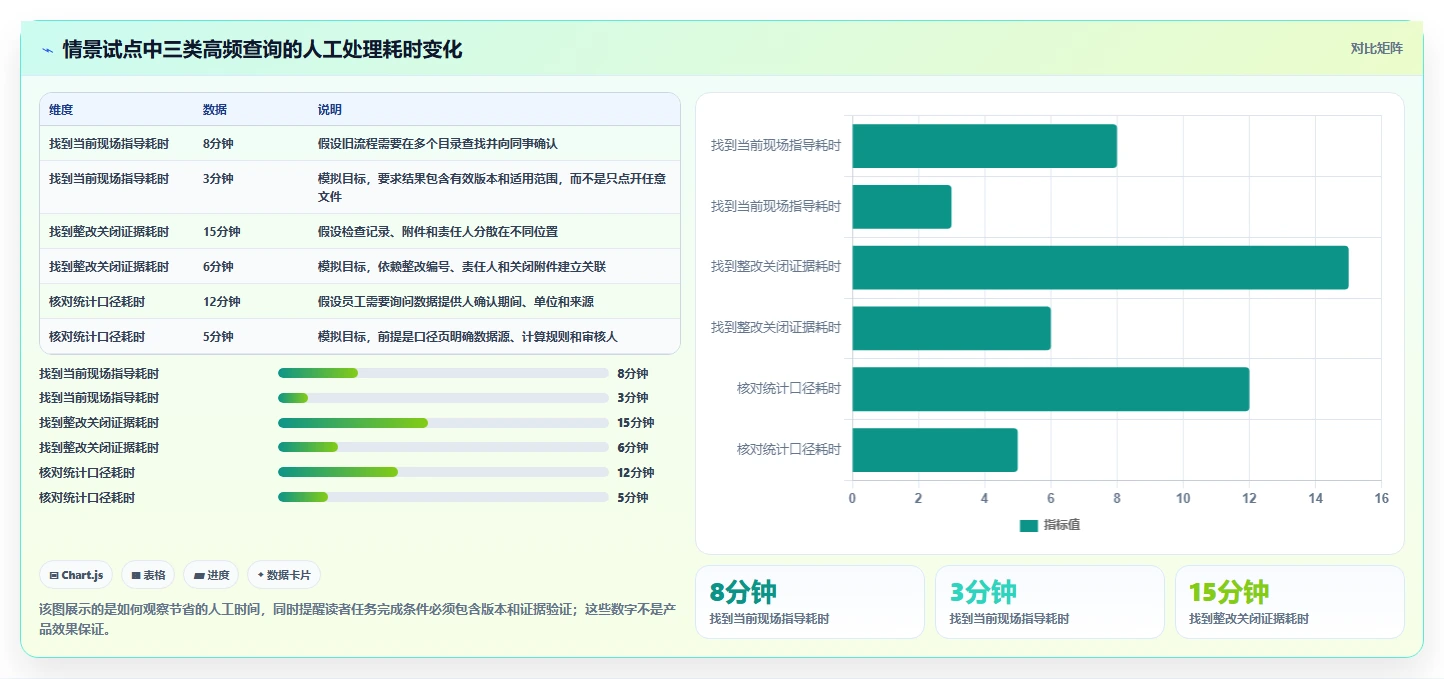Click the progress bar labeled 8分钟

443,373
